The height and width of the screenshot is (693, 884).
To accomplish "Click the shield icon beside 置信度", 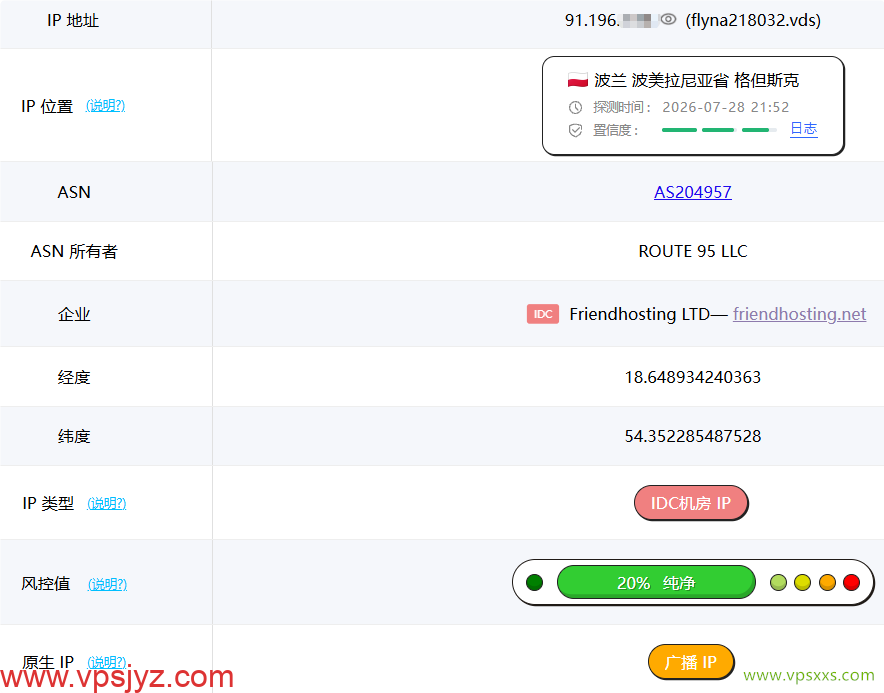I will pos(575,131).
